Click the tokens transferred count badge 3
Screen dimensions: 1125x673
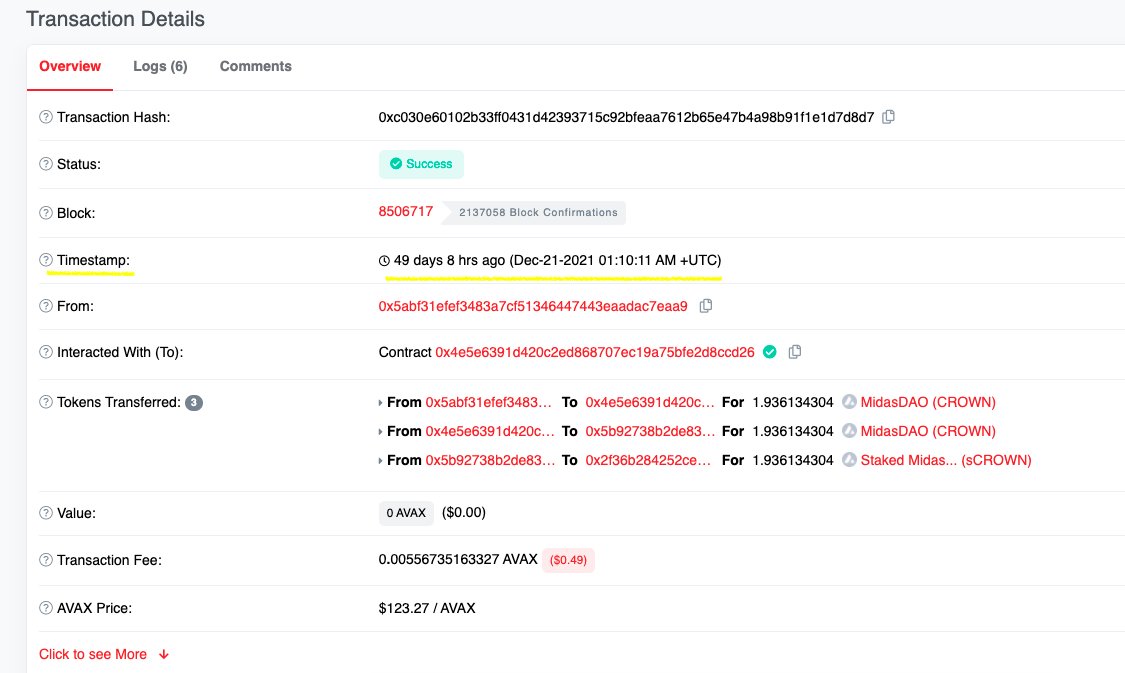click(194, 403)
